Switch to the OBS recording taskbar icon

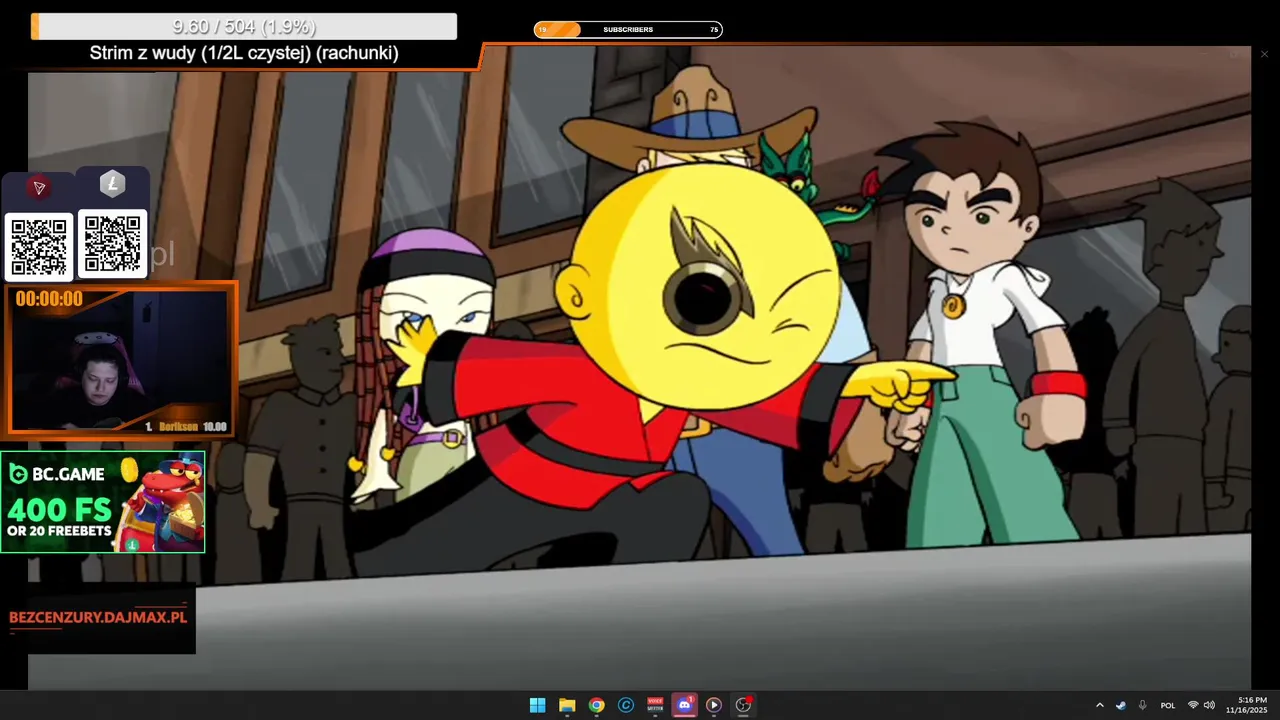pyautogui.click(x=743, y=705)
